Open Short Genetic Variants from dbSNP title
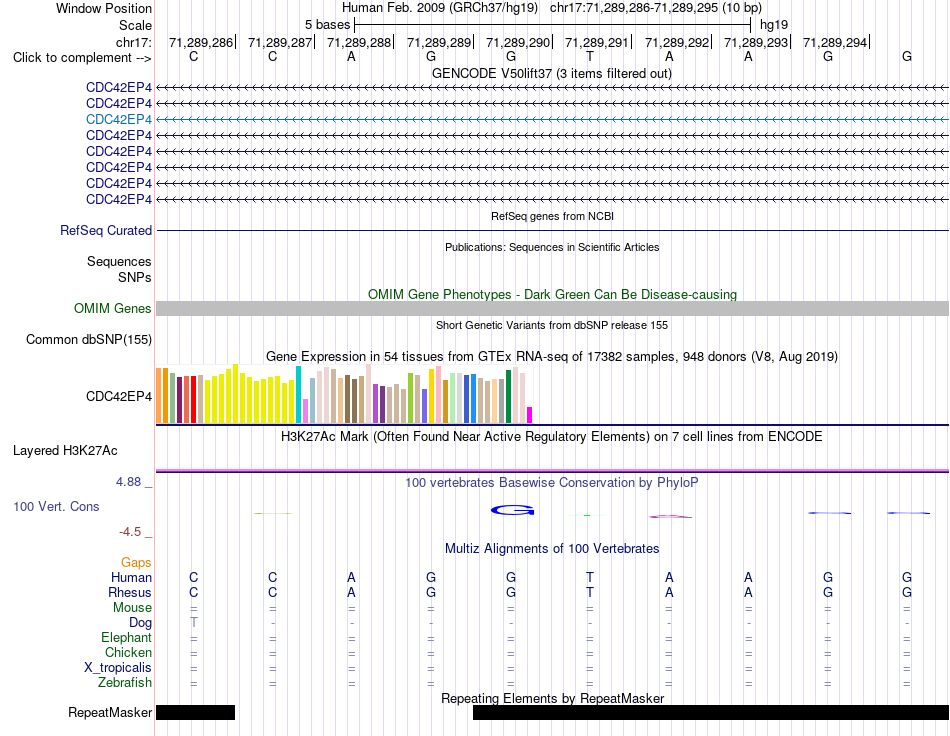The height and width of the screenshot is (736, 950). pos(552,325)
